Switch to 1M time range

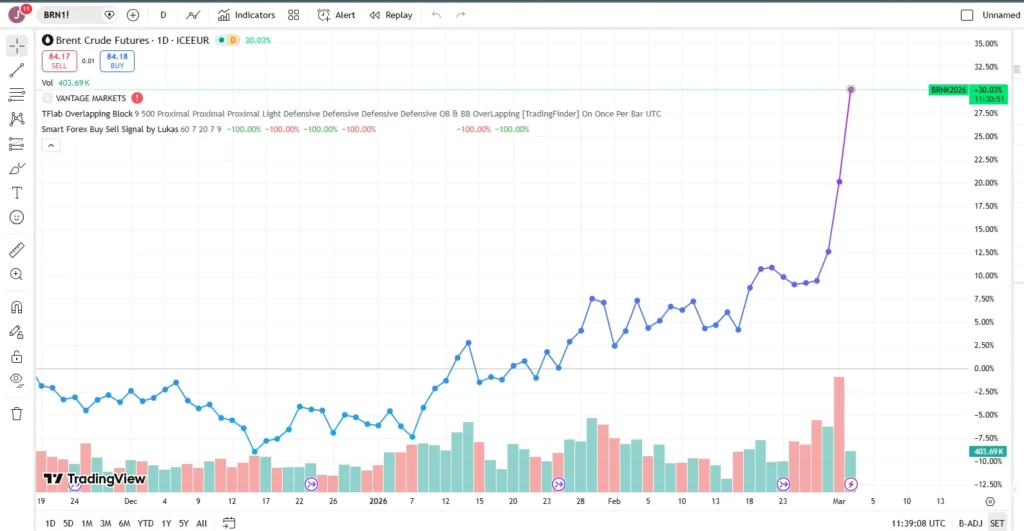click(86, 523)
